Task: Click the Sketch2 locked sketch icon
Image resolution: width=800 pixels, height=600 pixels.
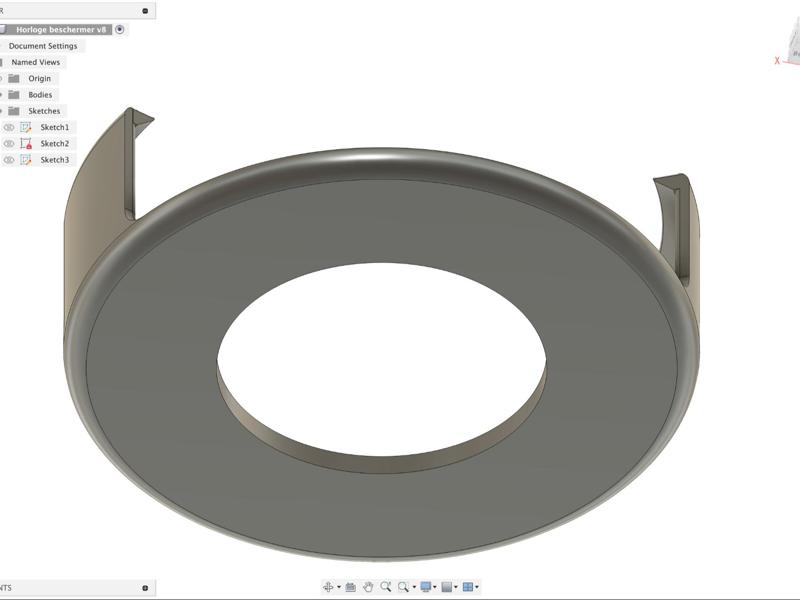Action: [x=26, y=143]
